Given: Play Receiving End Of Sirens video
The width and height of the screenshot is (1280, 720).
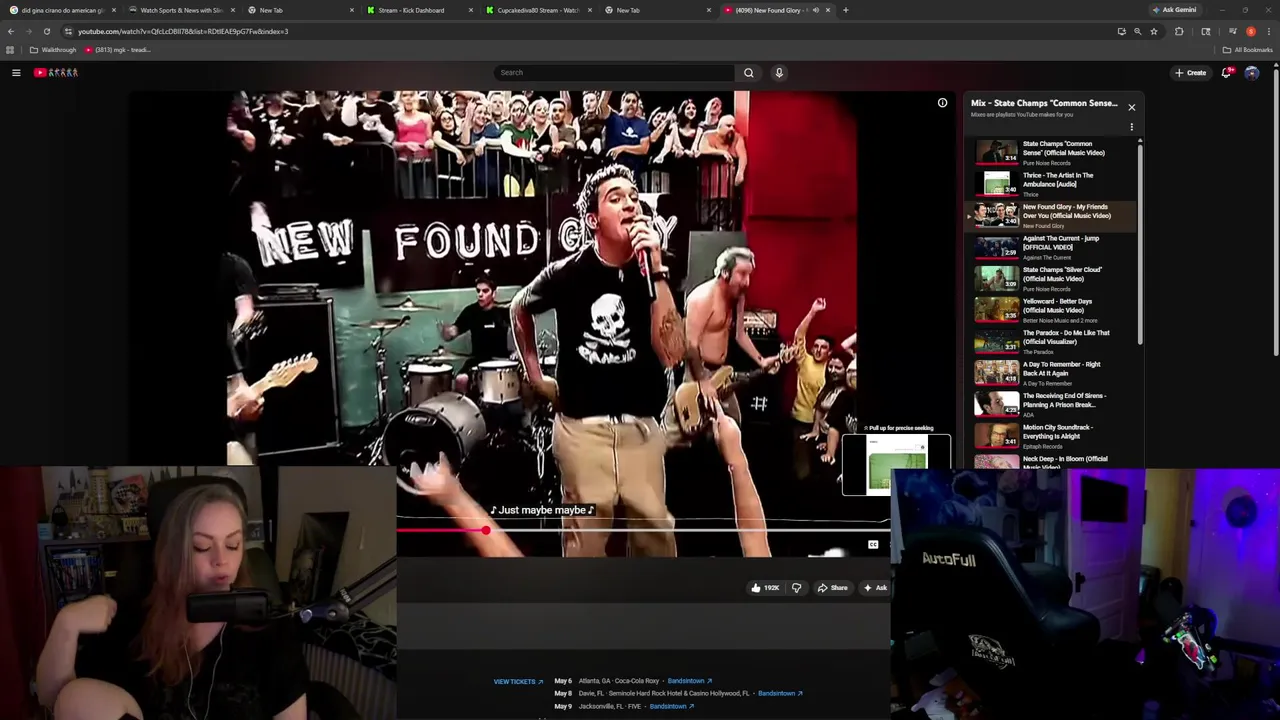Looking at the screenshot, I should [1050, 404].
